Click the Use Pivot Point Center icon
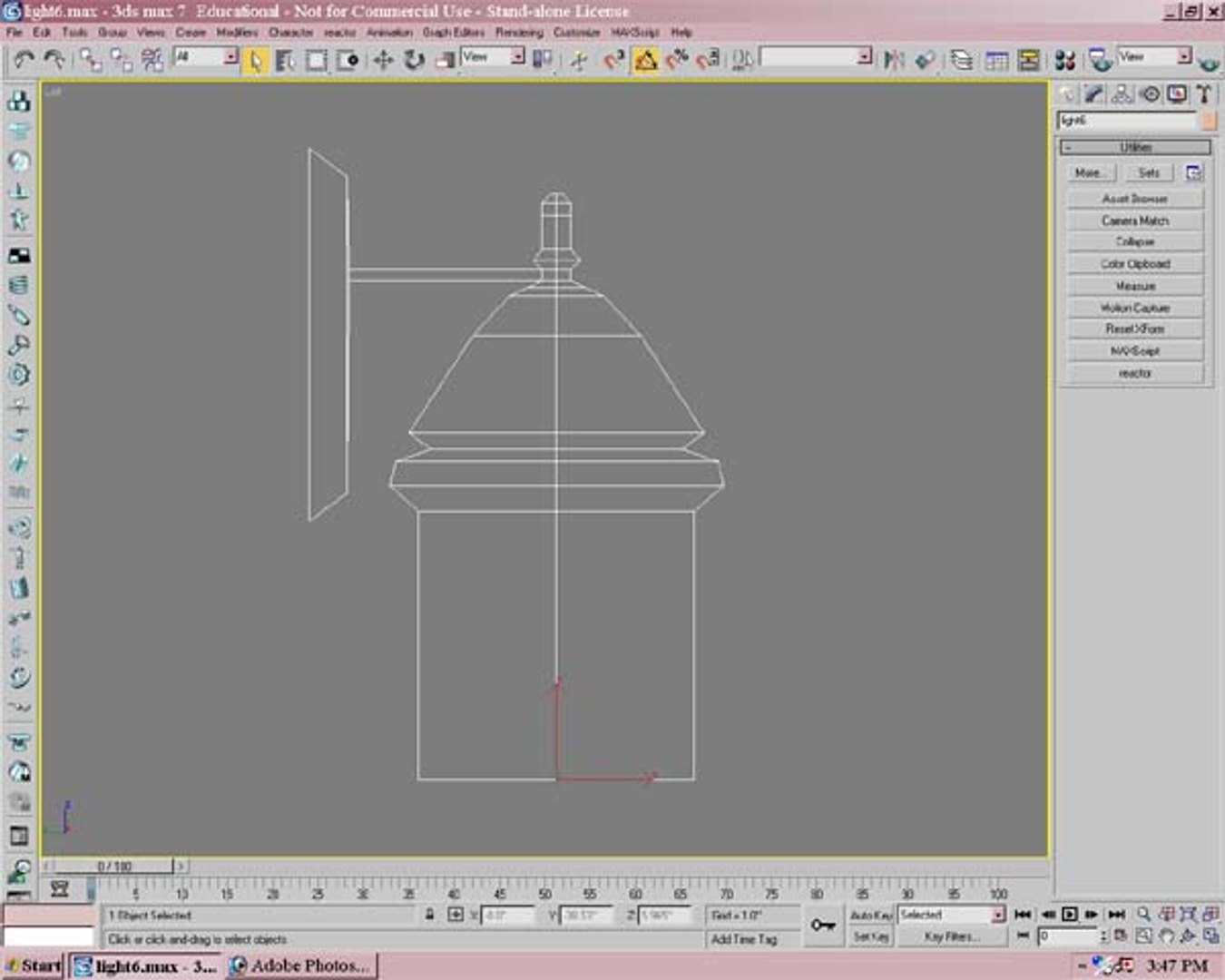 pos(543,60)
